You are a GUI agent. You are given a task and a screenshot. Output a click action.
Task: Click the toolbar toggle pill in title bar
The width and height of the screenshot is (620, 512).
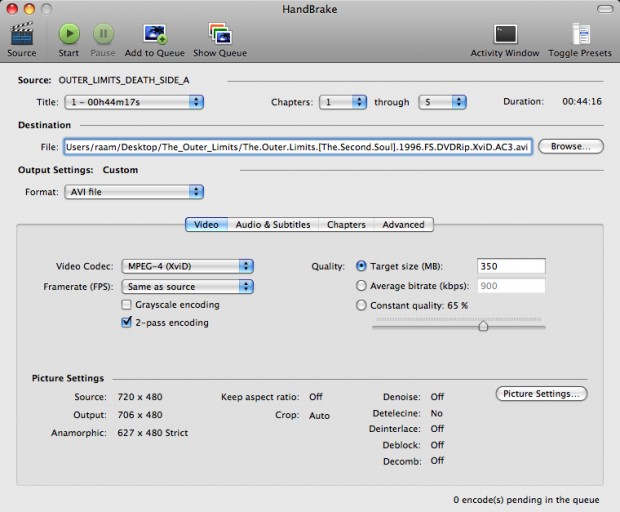[x=605, y=9]
